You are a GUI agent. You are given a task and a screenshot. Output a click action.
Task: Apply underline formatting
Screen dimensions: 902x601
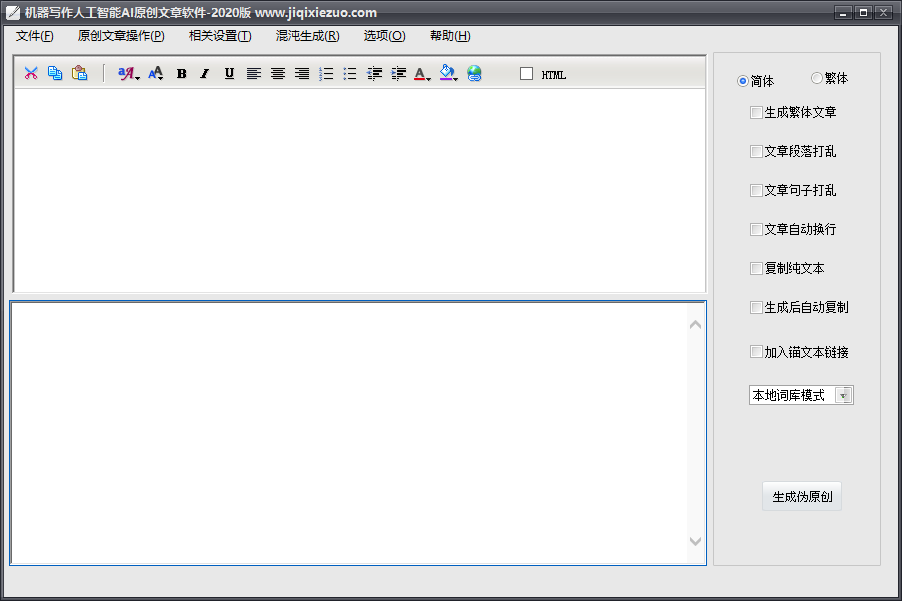pos(229,73)
